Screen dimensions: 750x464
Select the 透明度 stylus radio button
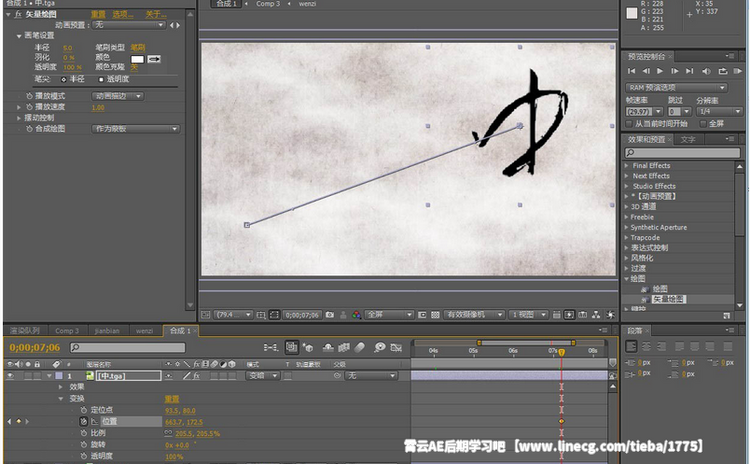click(x=101, y=79)
